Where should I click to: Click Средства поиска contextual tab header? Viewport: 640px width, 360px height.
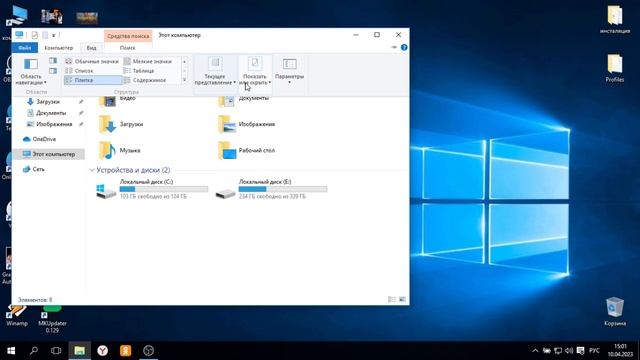coord(128,36)
